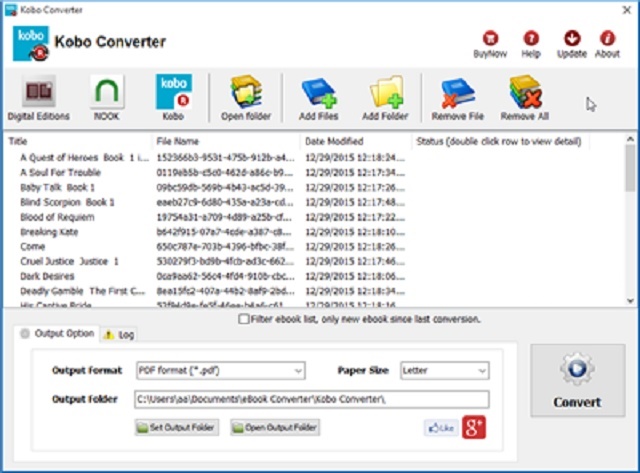Click the BuyNow cart icon

pyautogui.click(x=490, y=38)
